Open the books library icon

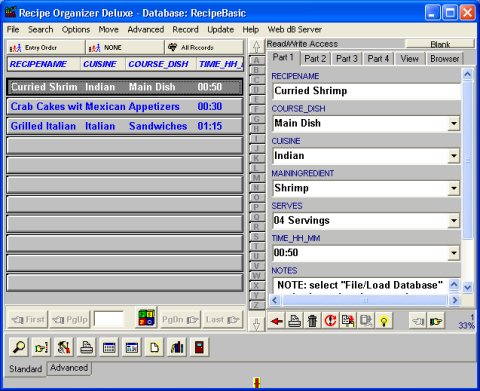(177, 347)
